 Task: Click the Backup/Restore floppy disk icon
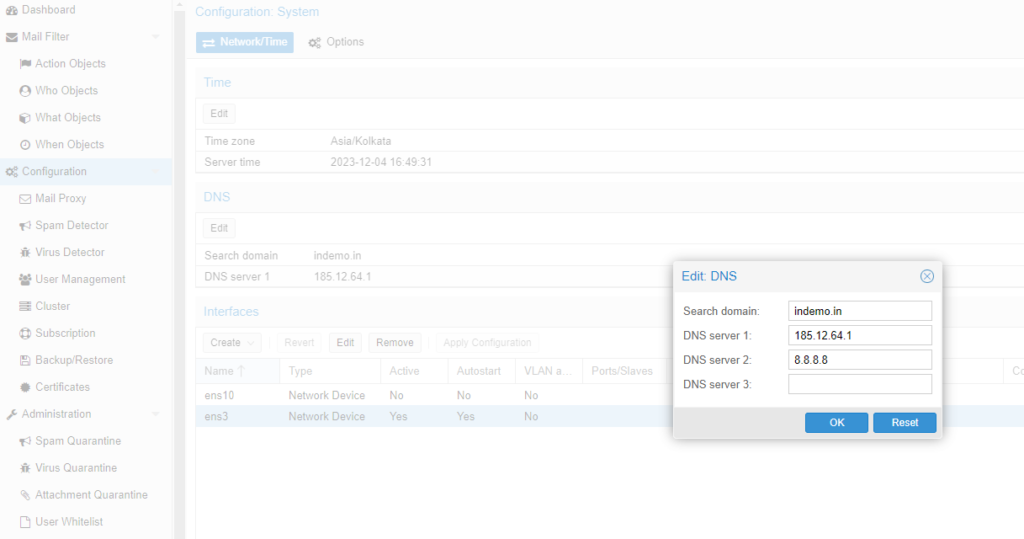click(25, 360)
